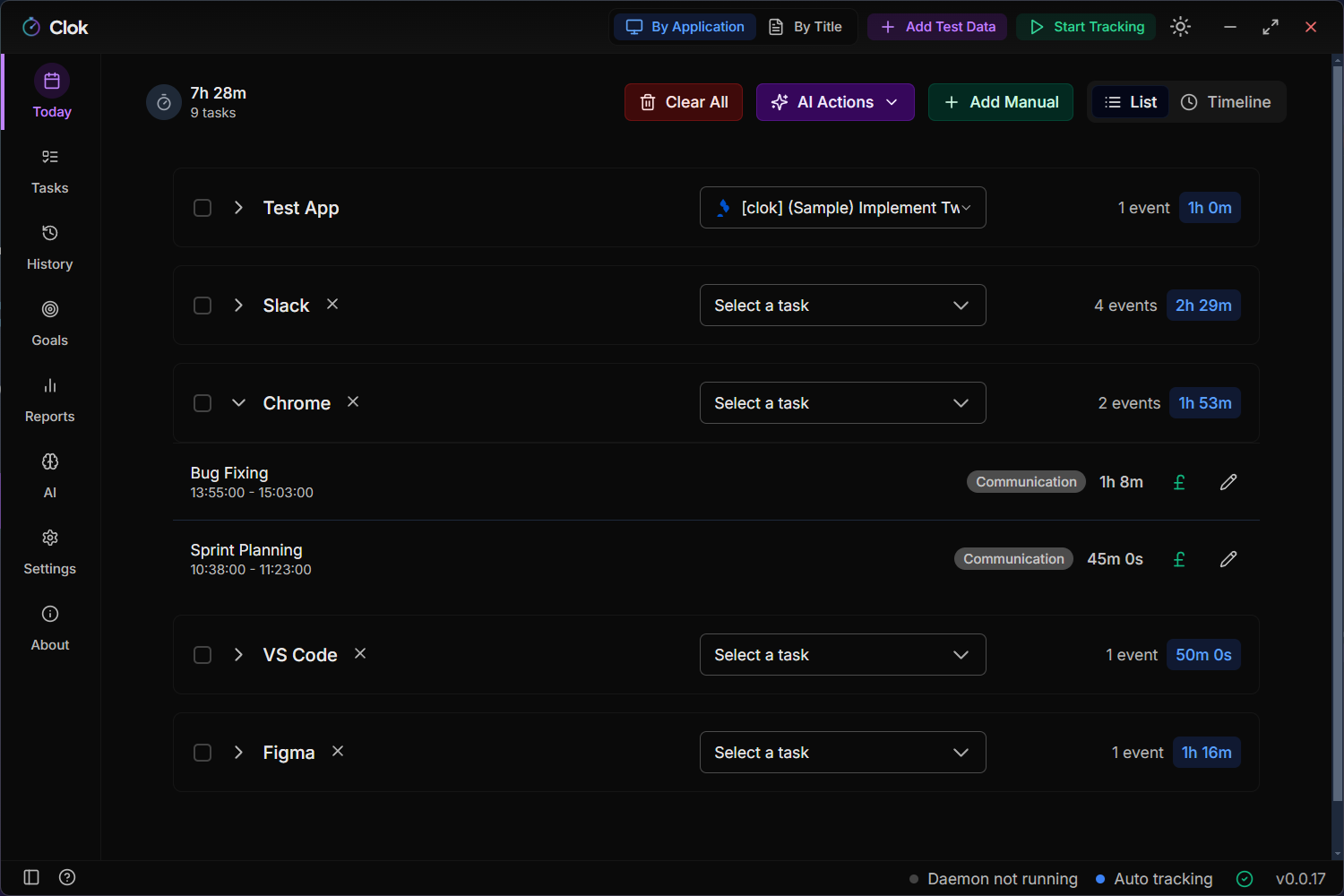Collapse the Chrome group chevron
Screen dimensions: 1344x896
(x=238, y=402)
